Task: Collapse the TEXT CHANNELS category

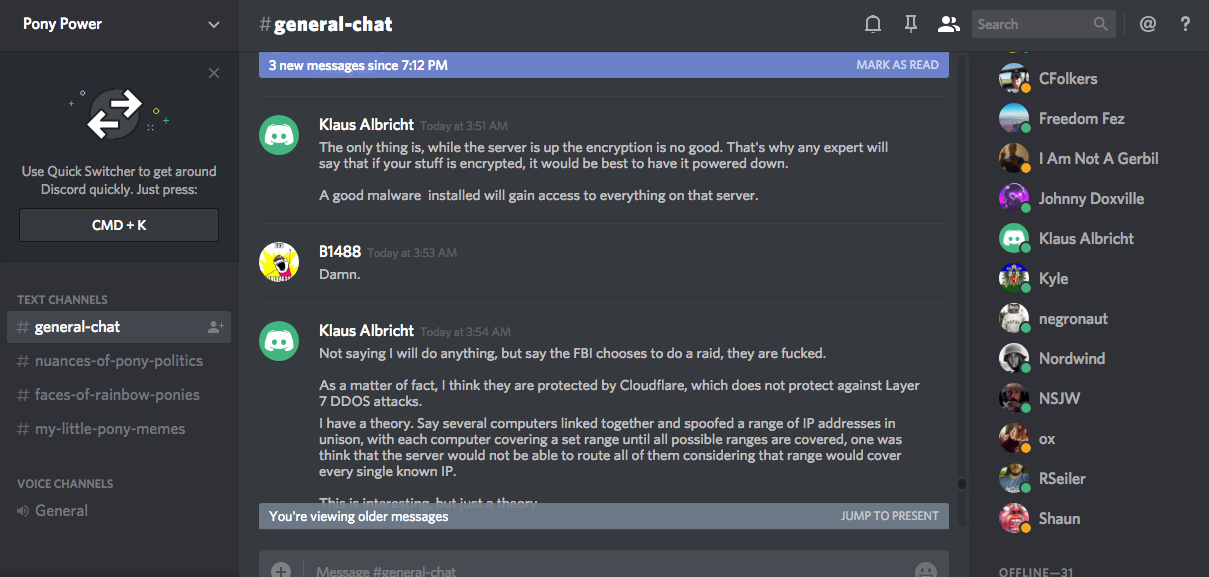Action: point(62,299)
